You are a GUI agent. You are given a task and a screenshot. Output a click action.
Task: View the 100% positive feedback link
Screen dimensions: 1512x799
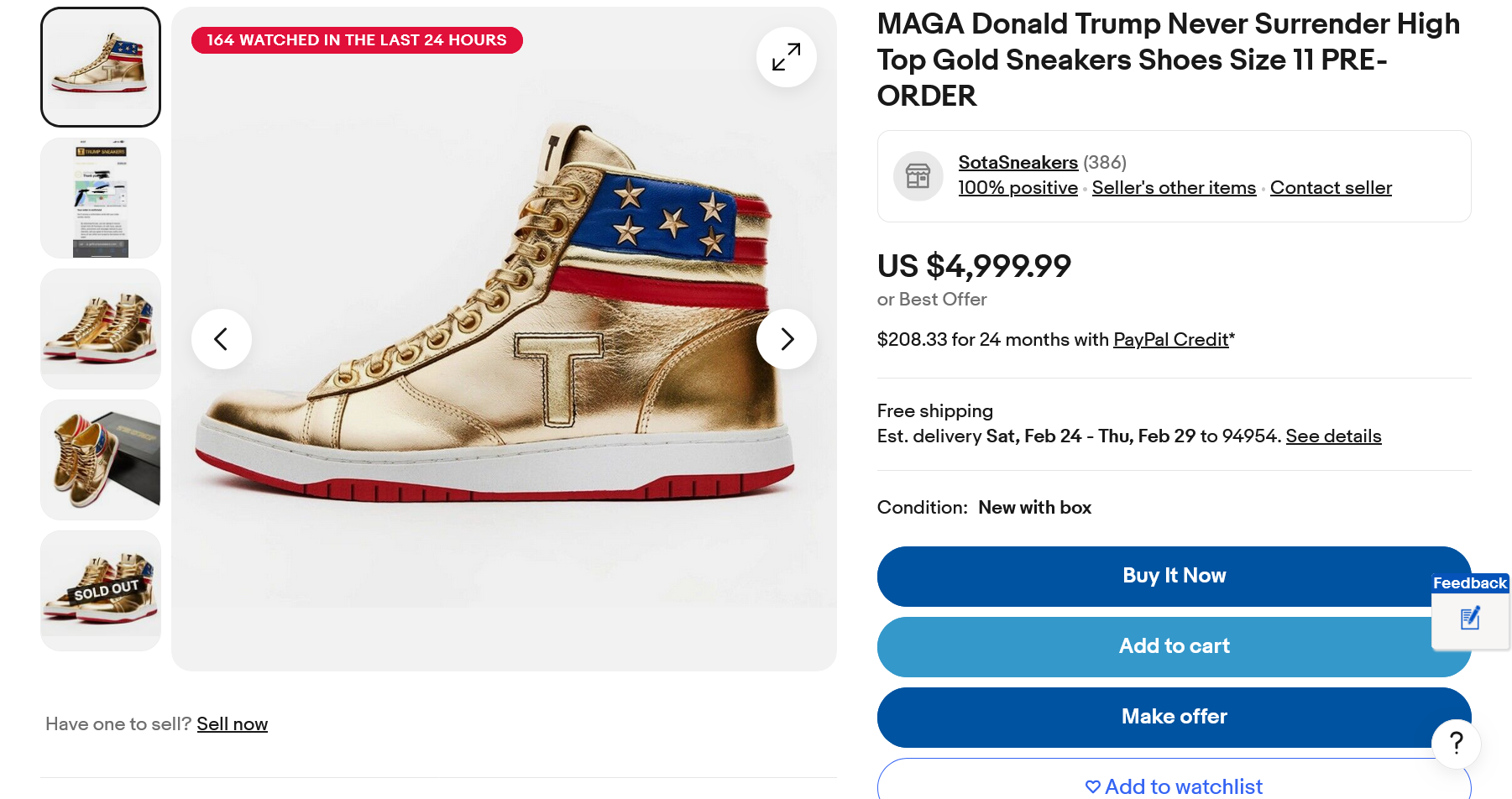tap(1018, 188)
